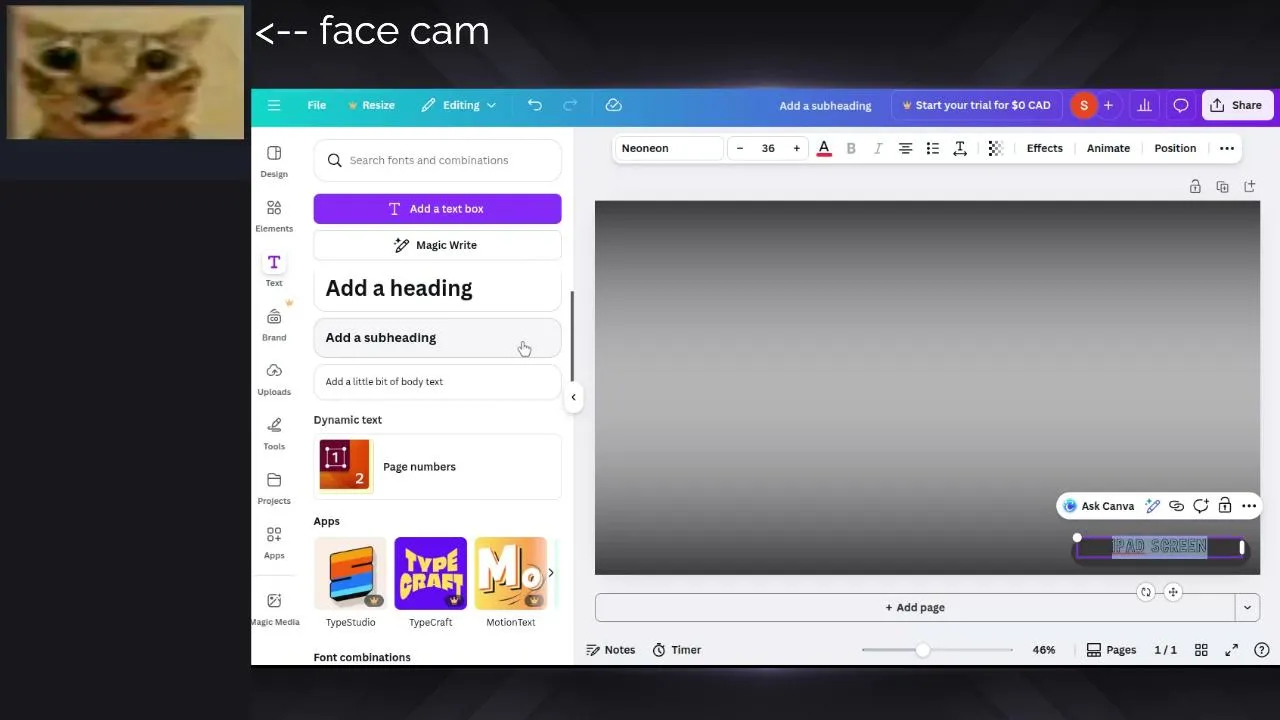Open the Uploads sidebar tab
The width and height of the screenshot is (1280, 720).
point(274,378)
